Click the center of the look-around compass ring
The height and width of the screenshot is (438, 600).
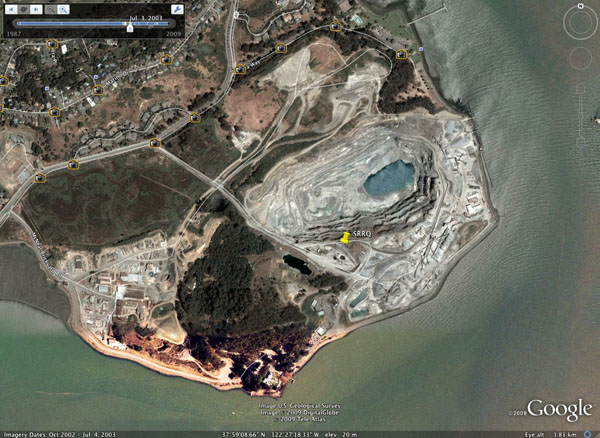click(x=580, y=23)
